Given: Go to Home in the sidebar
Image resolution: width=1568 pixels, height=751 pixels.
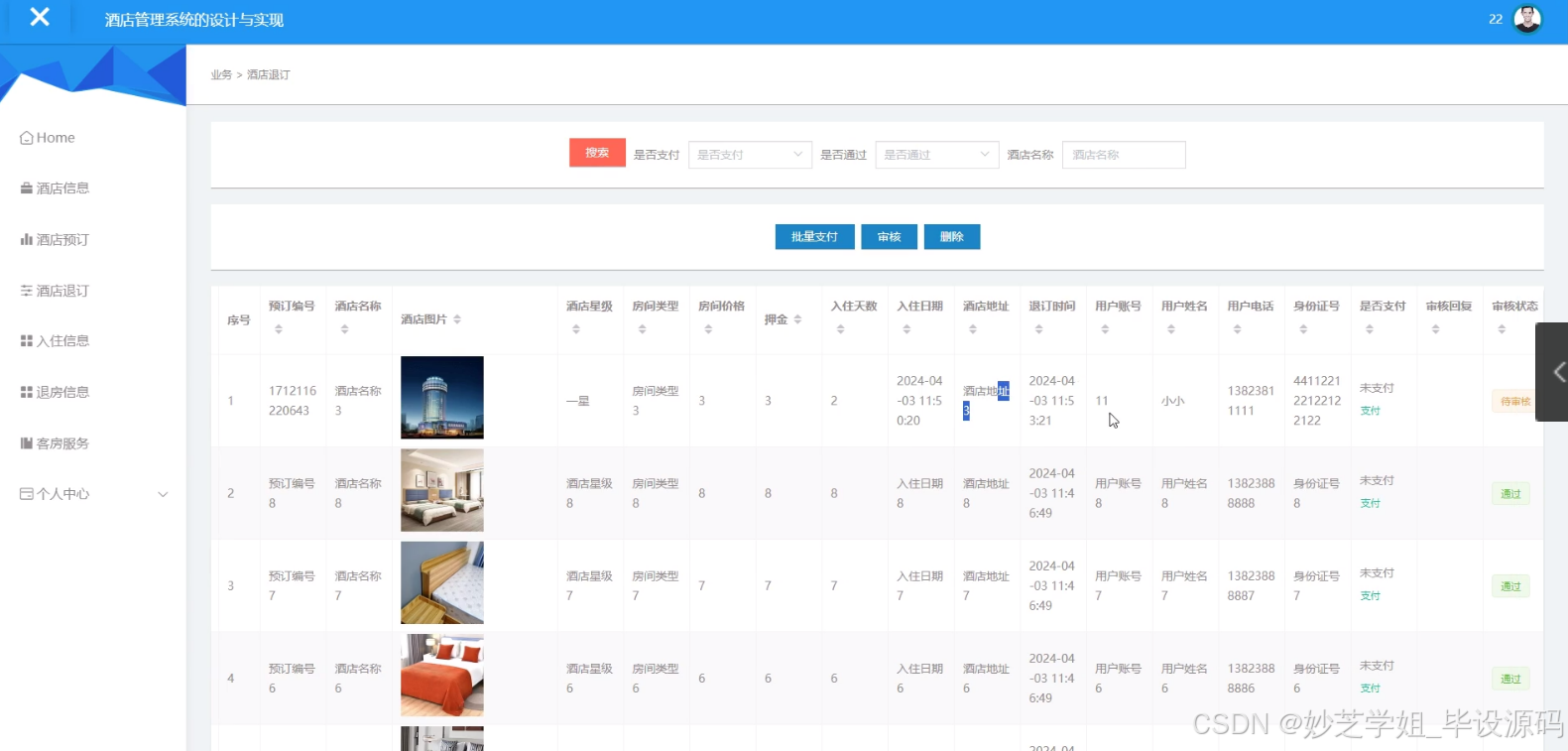Looking at the screenshot, I should [x=48, y=138].
